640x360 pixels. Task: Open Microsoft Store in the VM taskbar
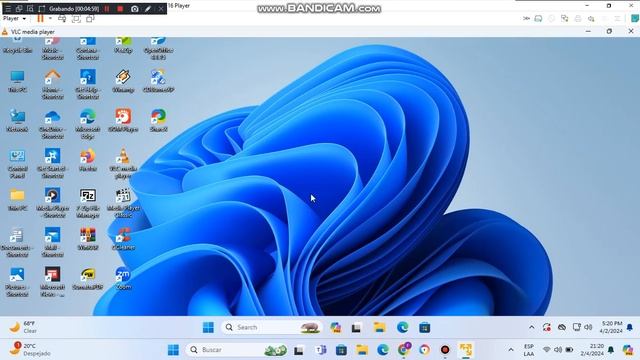point(424,327)
